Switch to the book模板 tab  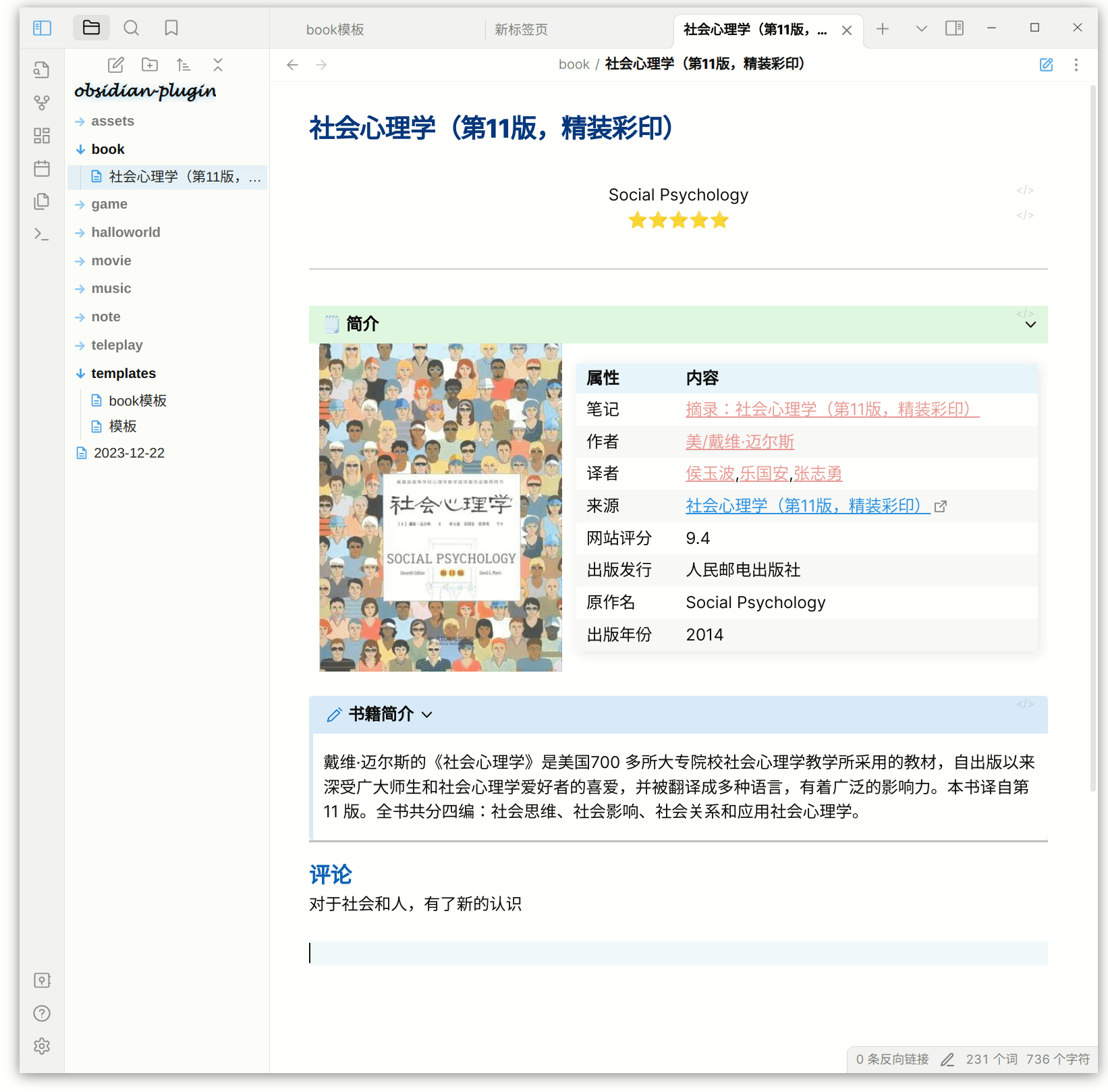pyautogui.click(x=335, y=29)
